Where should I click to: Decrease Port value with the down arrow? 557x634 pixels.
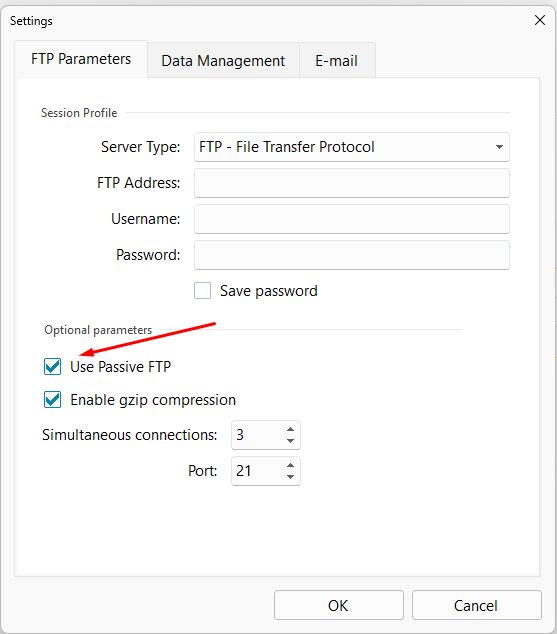coord(290,477)
